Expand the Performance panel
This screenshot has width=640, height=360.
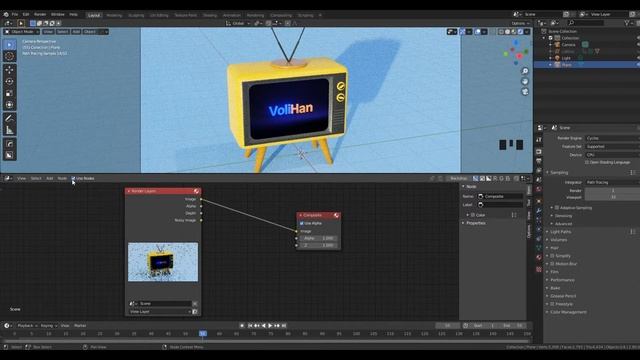click(x=562, y=280)
